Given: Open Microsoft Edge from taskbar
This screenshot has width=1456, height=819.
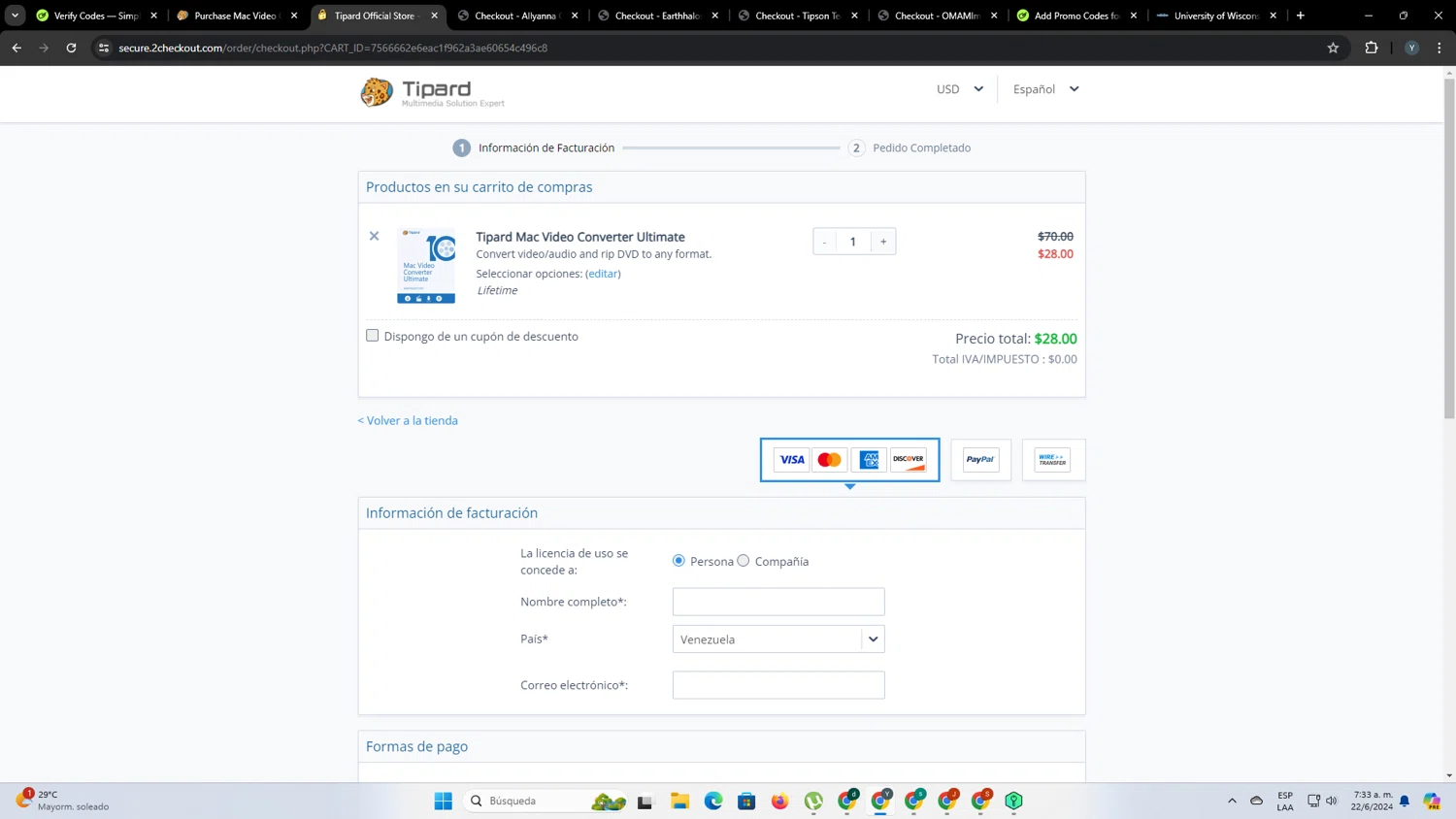Looking at the screenshot, I should [713, 801].
